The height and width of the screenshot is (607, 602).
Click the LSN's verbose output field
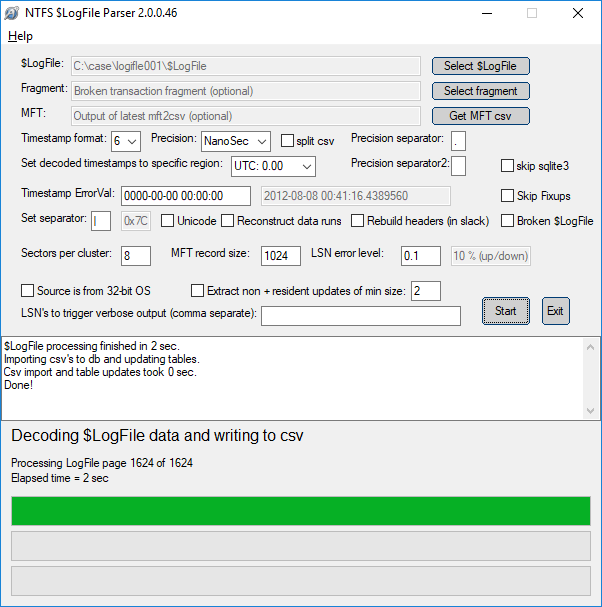(x=361, y=316)
